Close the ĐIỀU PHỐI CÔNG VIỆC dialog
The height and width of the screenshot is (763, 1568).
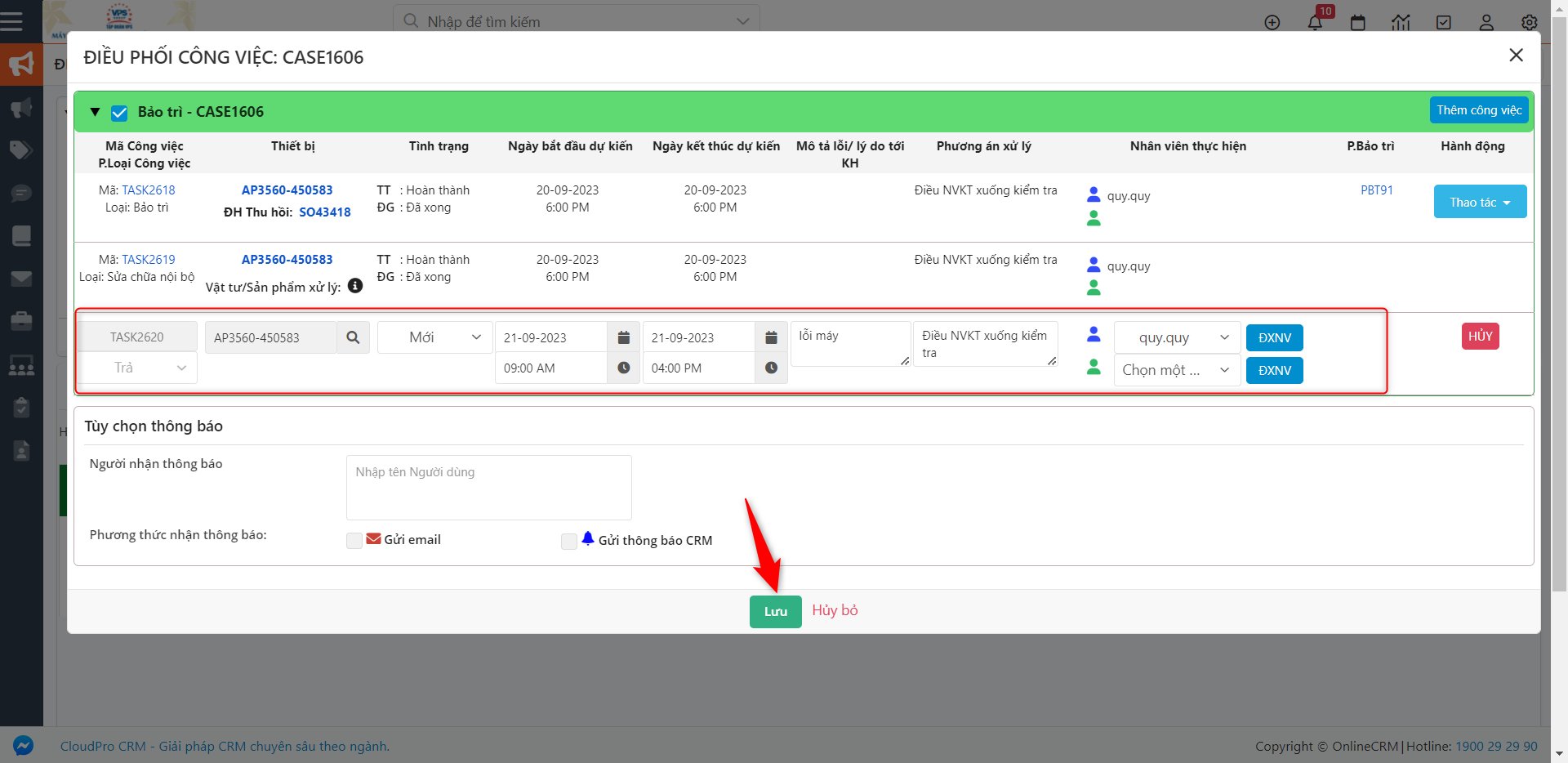[x=1517, y=55]
